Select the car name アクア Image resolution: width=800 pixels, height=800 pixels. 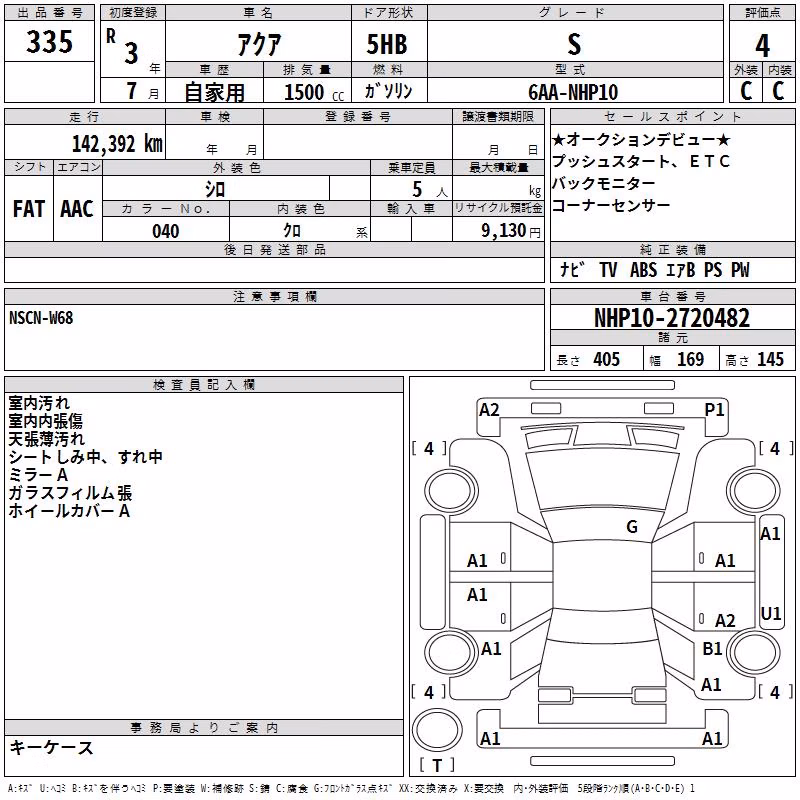pos(259,45)
